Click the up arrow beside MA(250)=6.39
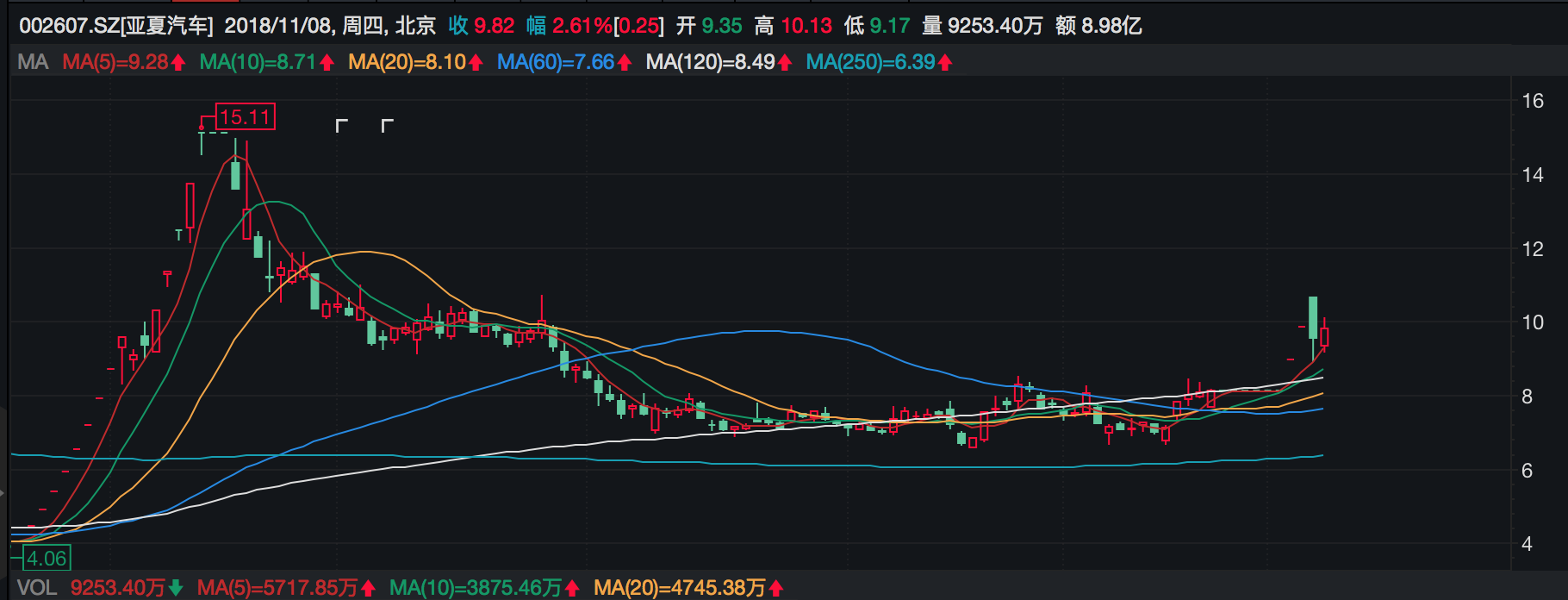The height and width of the screenshot is (600, 1568). (x=945, y=62)
